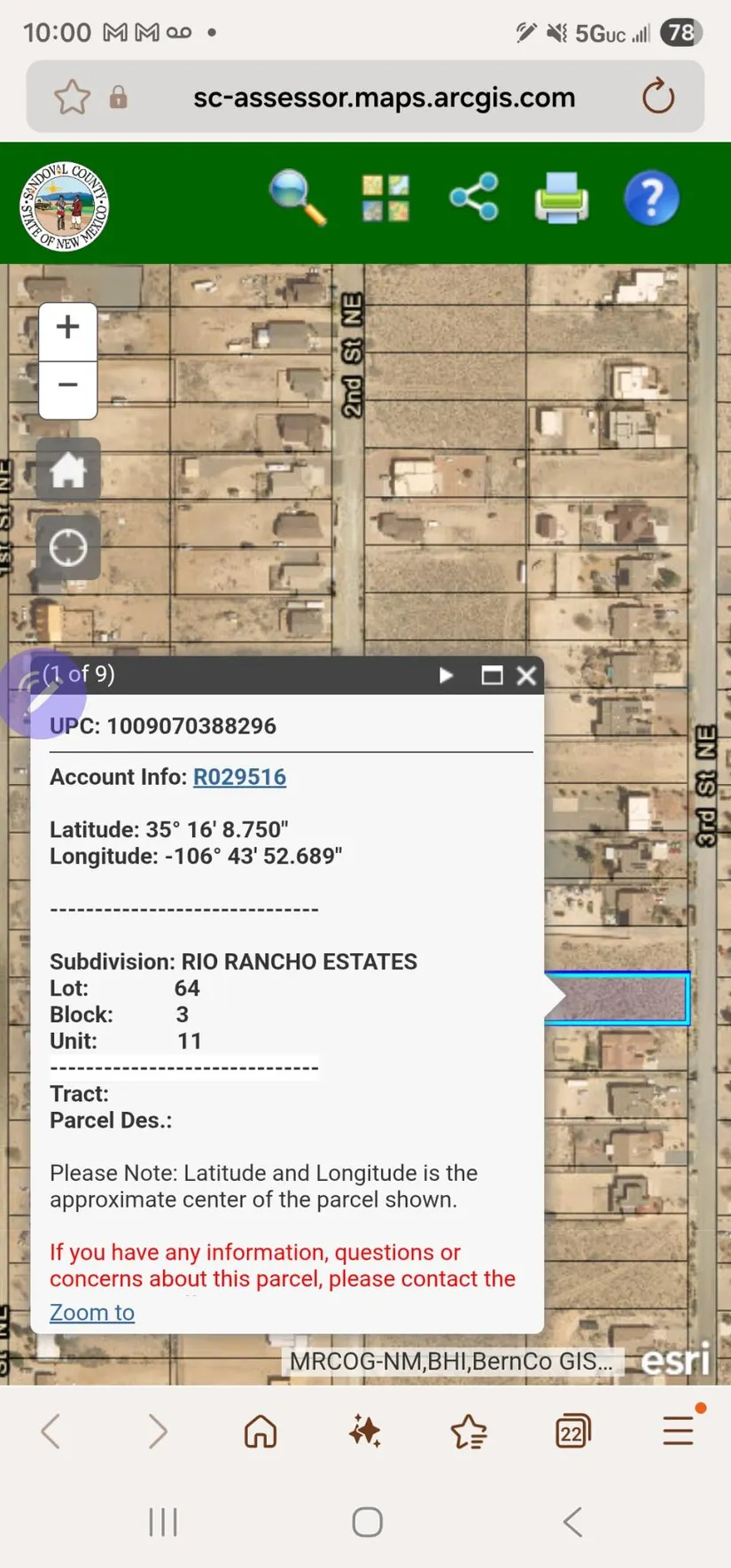Click the share map icon

(474, 197)
